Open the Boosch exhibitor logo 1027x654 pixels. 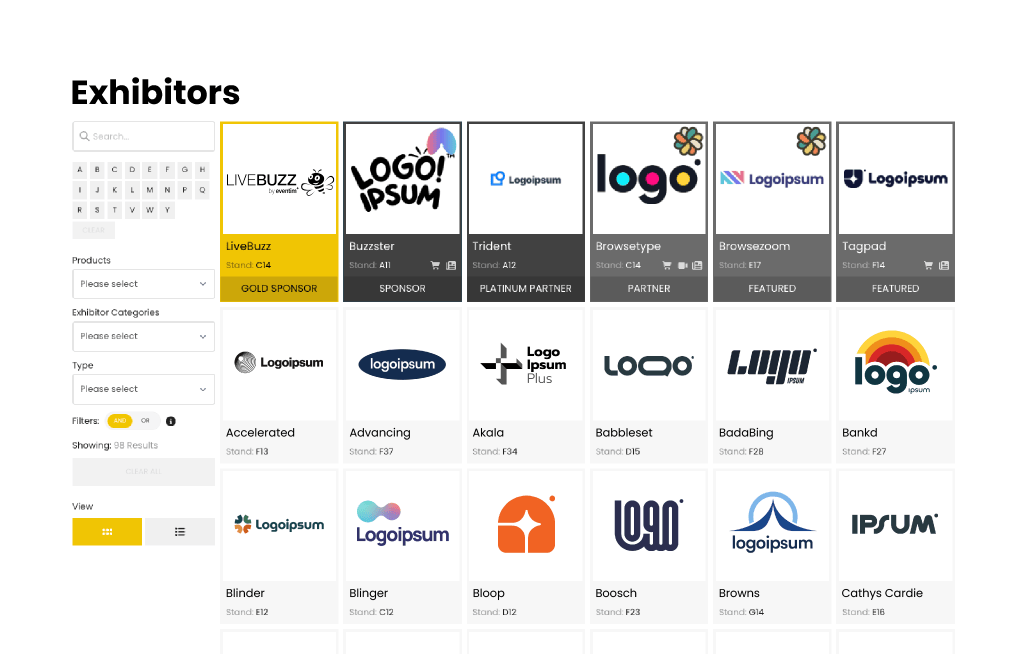(x=648, y=525)
